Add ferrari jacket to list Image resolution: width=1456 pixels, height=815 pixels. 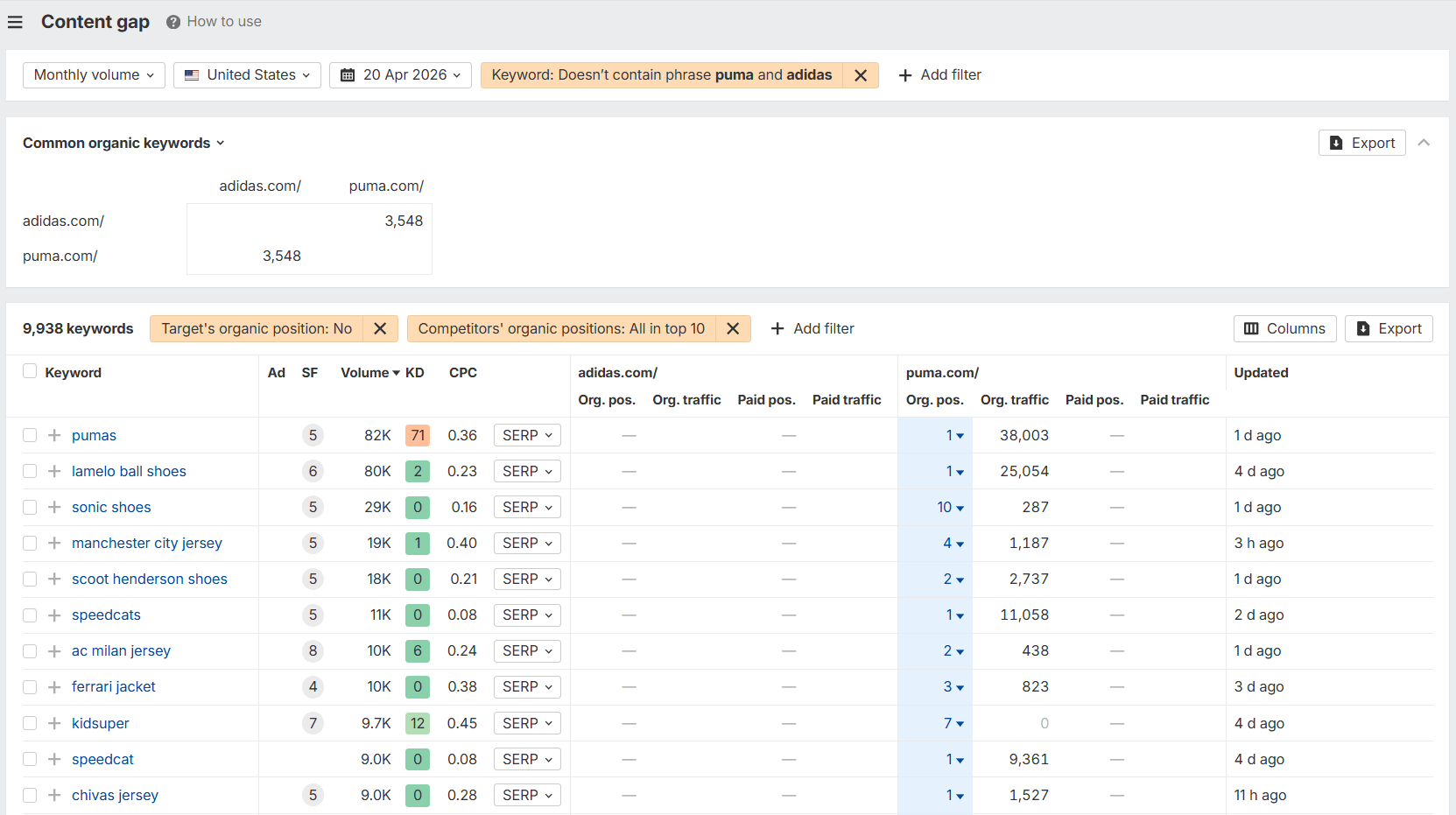pyautogui.click(x=54, y=686)
